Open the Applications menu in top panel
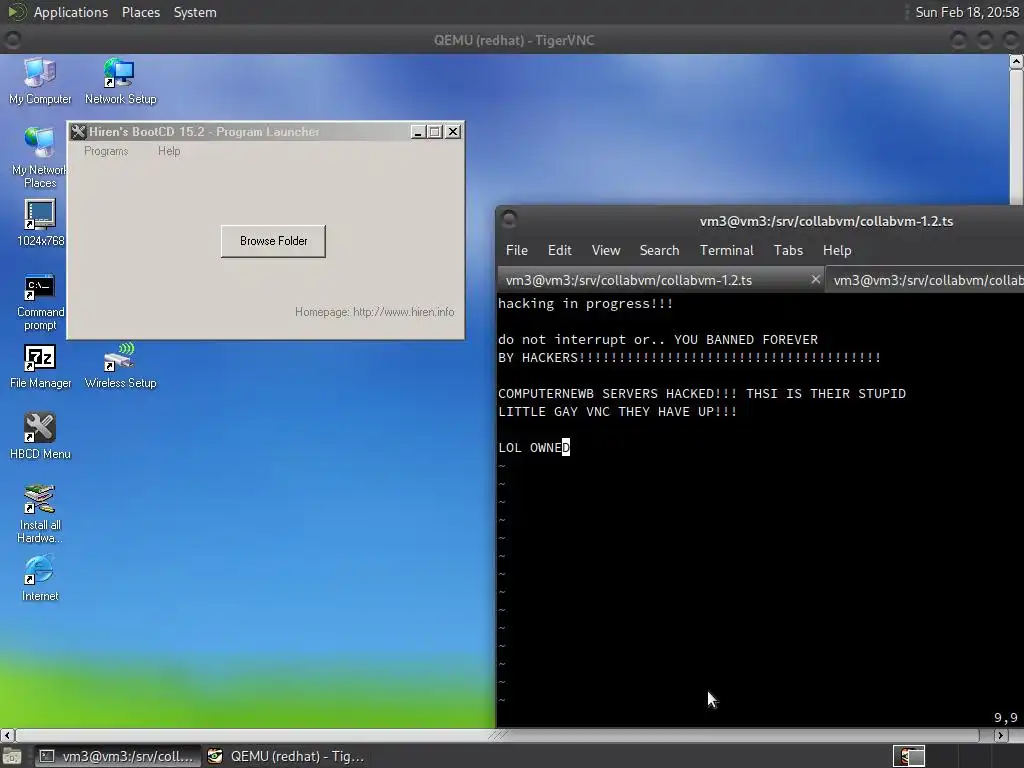Image resolution: width=1024 pixels, height=768 pixels. [x=71, y=12]
